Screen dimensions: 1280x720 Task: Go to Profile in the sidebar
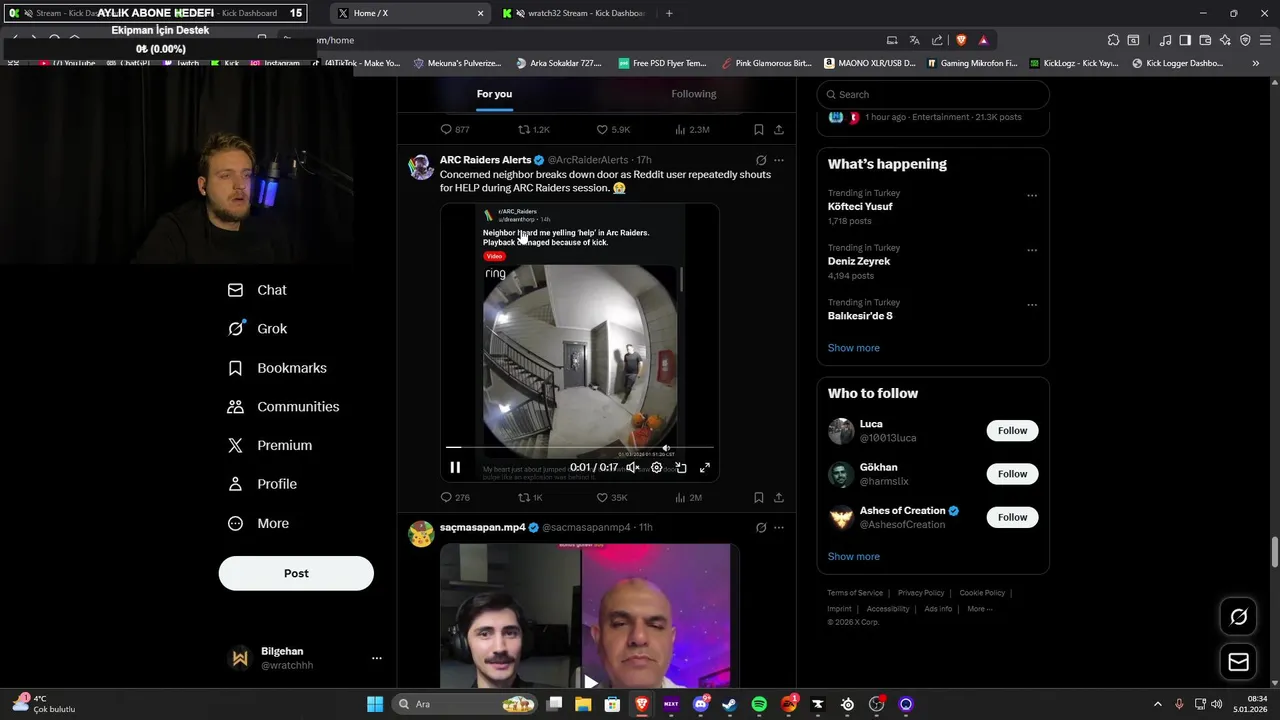pyautogui.click(x=262, y=484)
